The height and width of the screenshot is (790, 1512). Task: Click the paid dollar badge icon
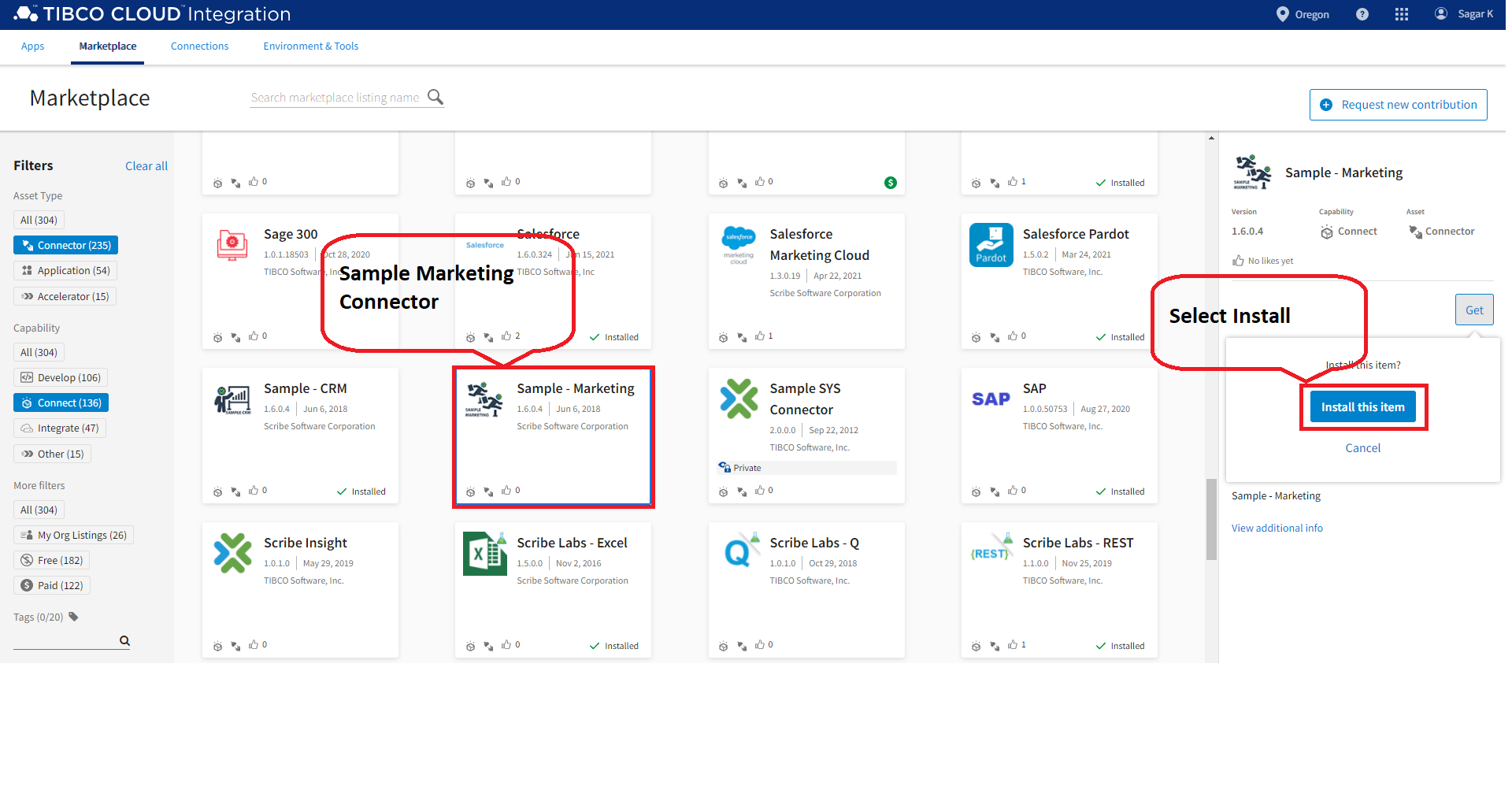pos(891,183)
